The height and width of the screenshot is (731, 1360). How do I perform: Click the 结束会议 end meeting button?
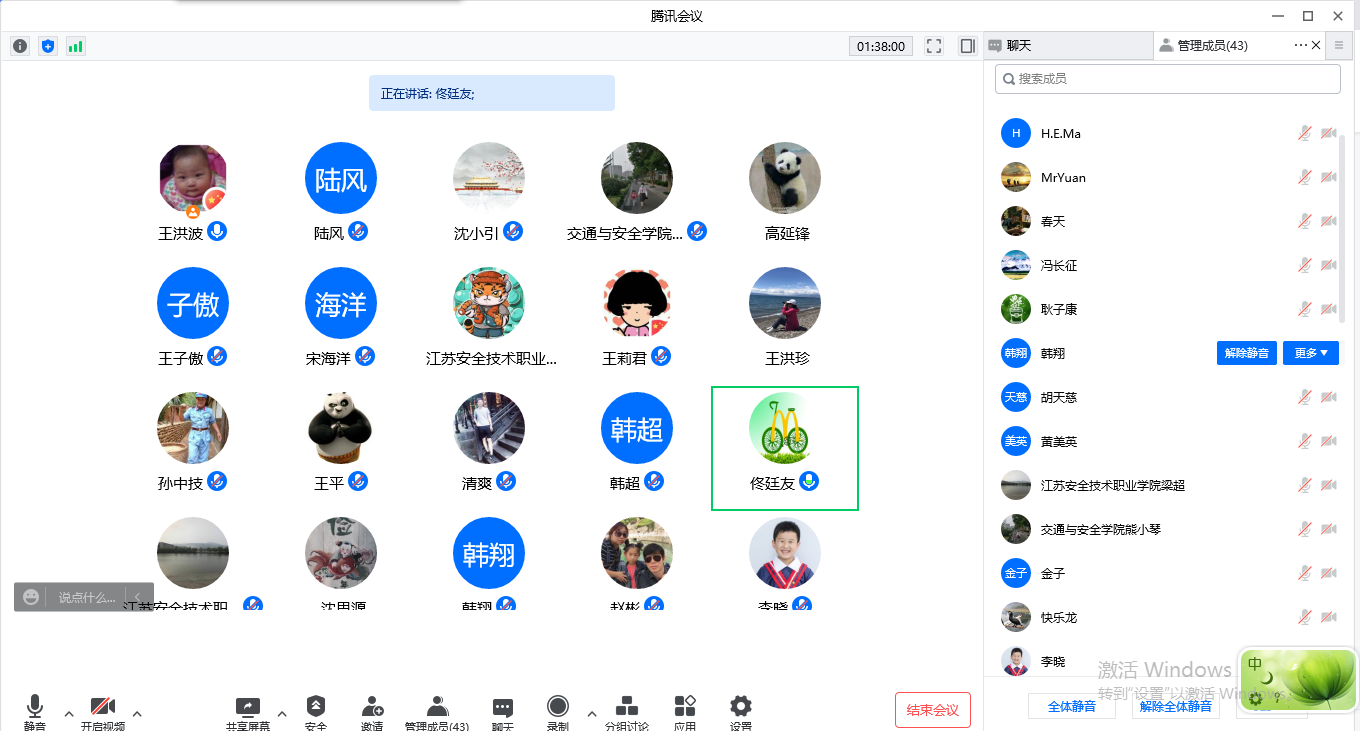932,710
